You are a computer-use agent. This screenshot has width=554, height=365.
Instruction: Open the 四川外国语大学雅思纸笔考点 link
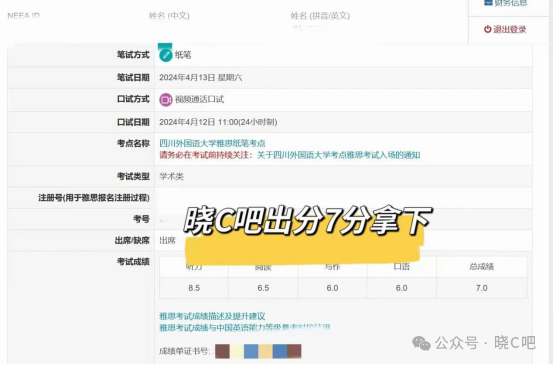pyautogui.click(x=212, y=143)
